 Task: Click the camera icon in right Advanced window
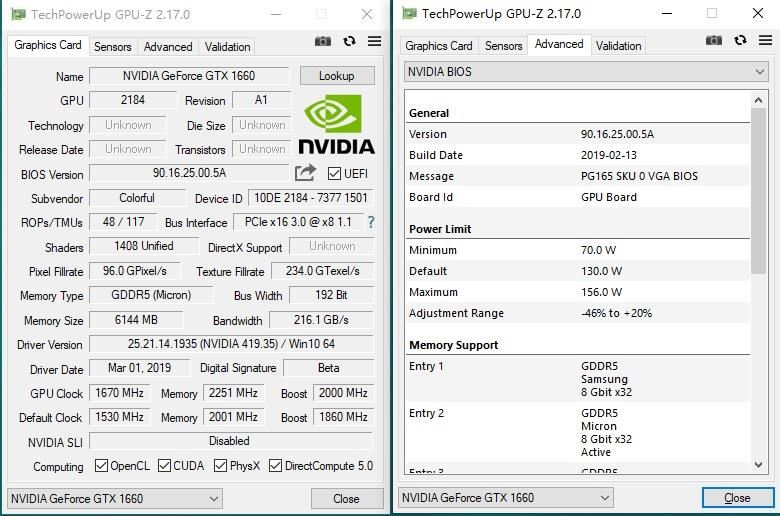tap(714, 40)
